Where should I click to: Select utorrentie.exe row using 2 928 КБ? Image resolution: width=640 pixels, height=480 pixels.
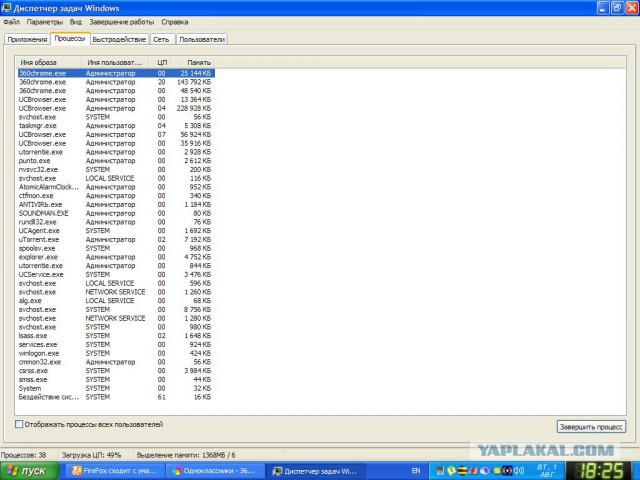click(116, 152)
